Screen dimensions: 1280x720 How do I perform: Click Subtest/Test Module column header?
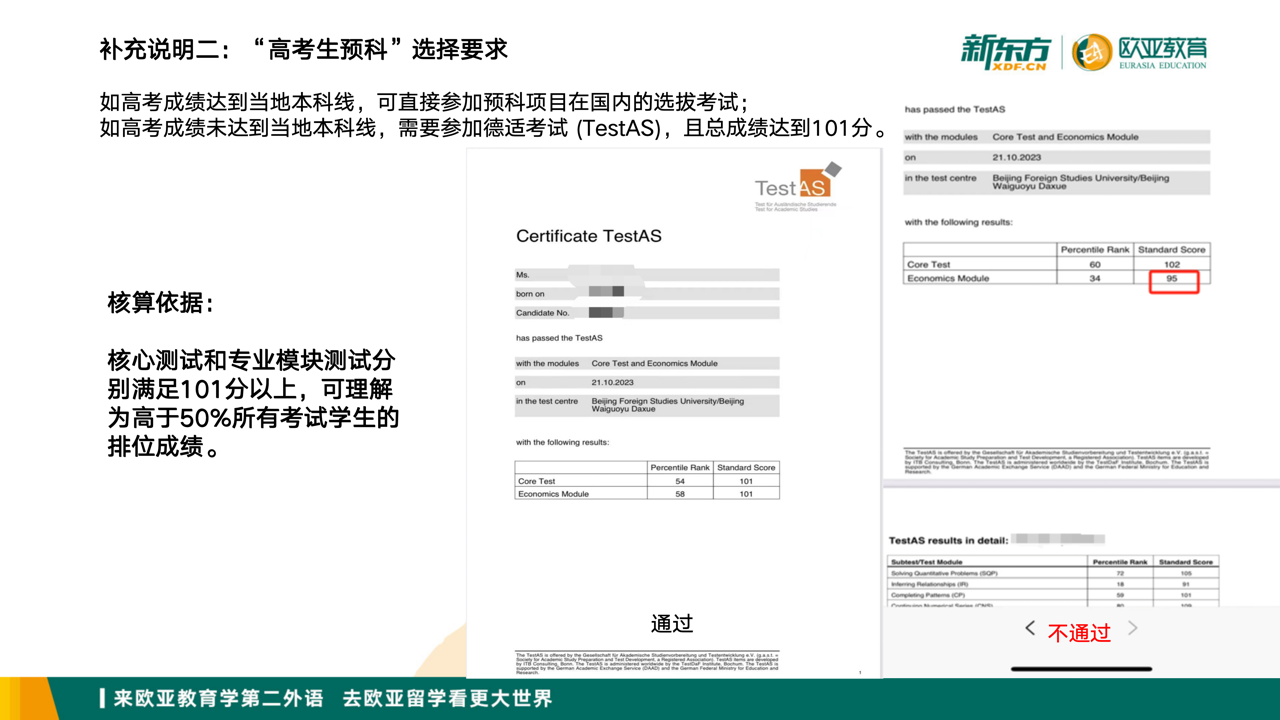(926, 562)
